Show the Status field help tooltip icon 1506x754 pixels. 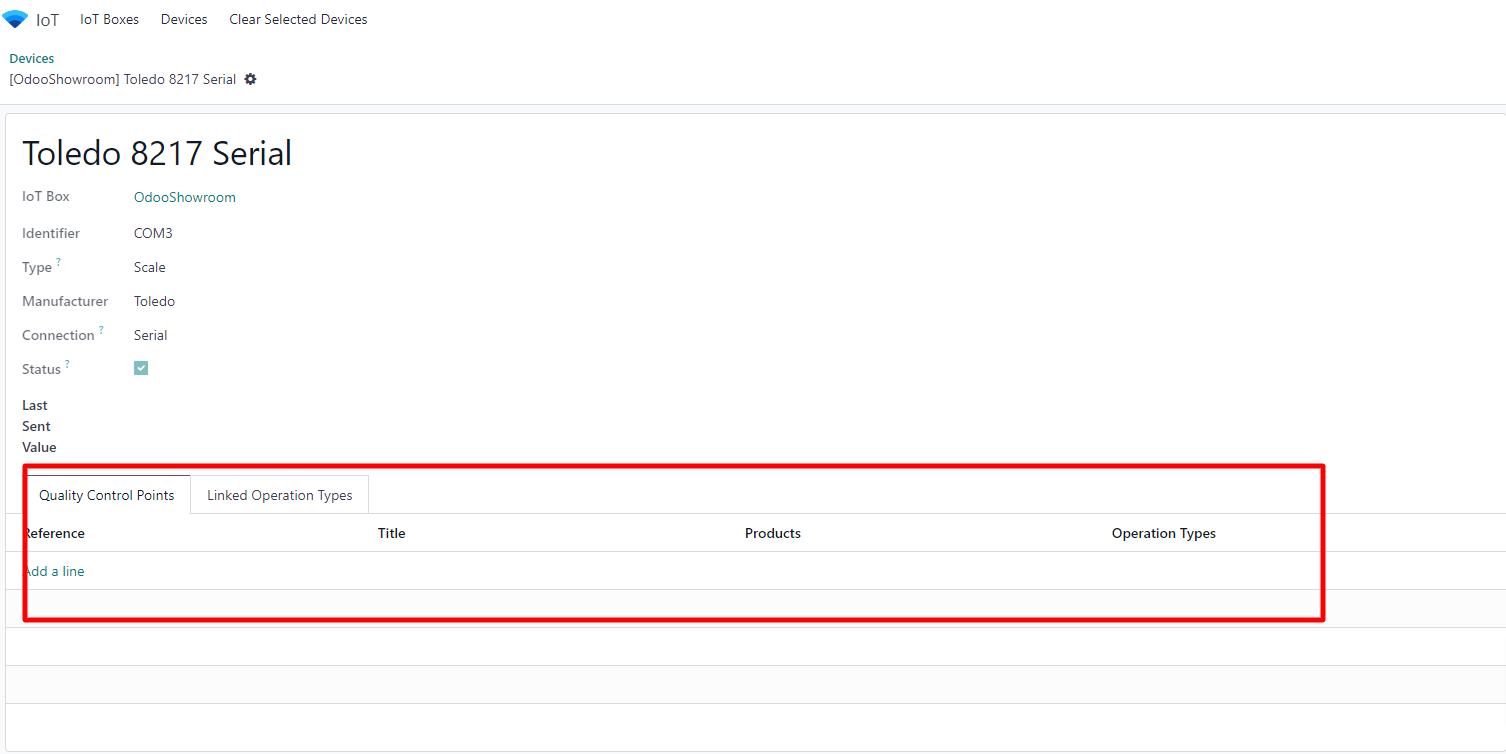(x=67, y=364)
